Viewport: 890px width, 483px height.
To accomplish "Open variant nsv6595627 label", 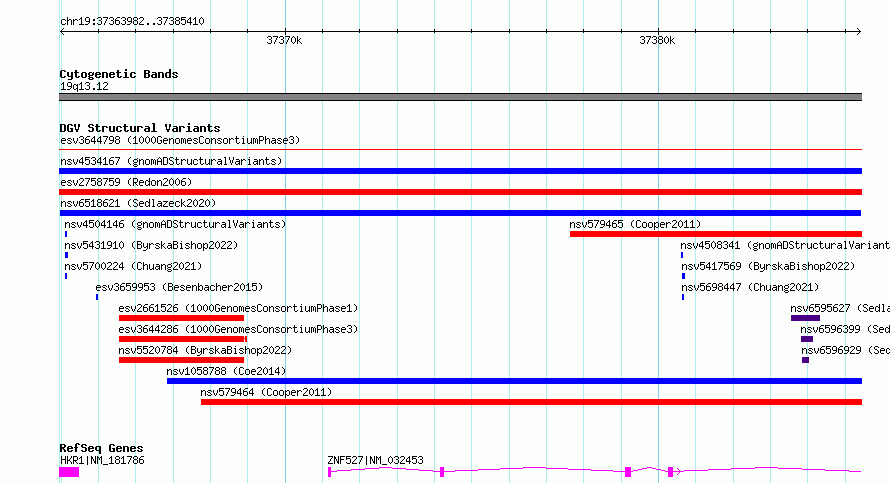I will [x=840, y=308].
